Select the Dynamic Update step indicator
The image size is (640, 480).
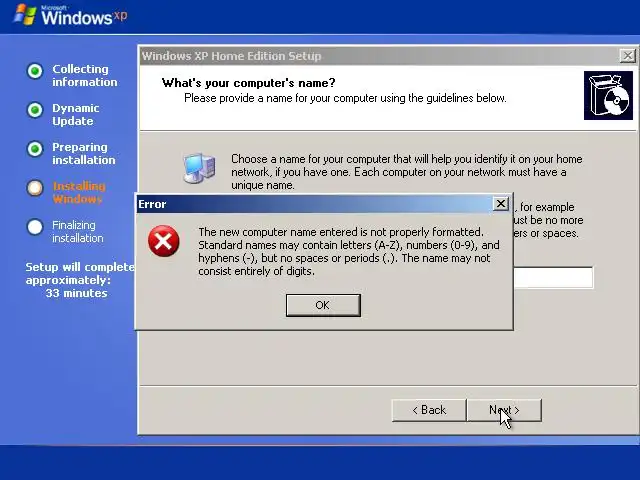click(x=35, y=110)
